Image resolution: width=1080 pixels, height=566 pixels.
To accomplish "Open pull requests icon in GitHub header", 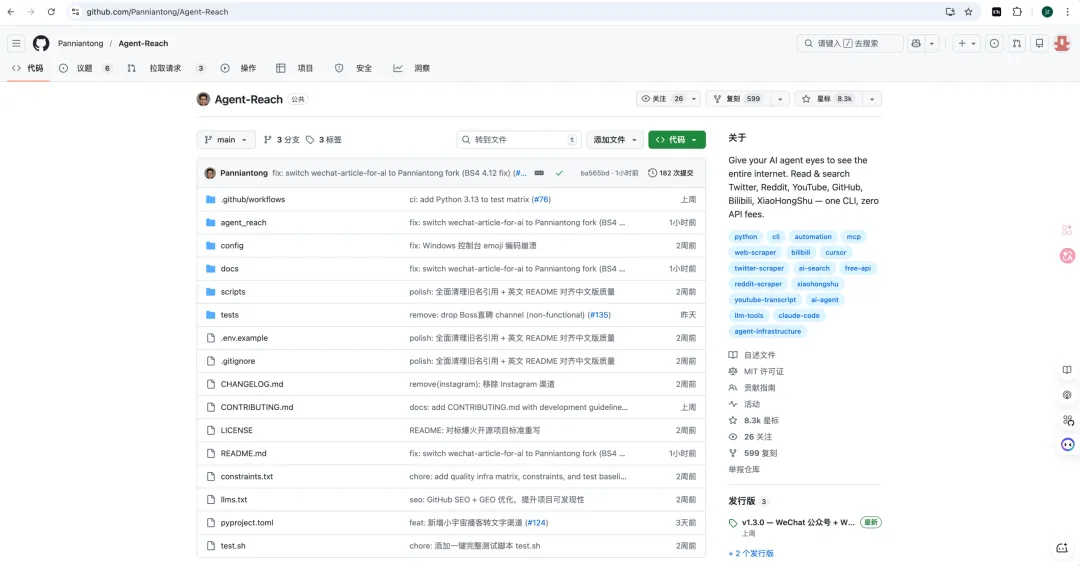I will [x=1017, y=43].
